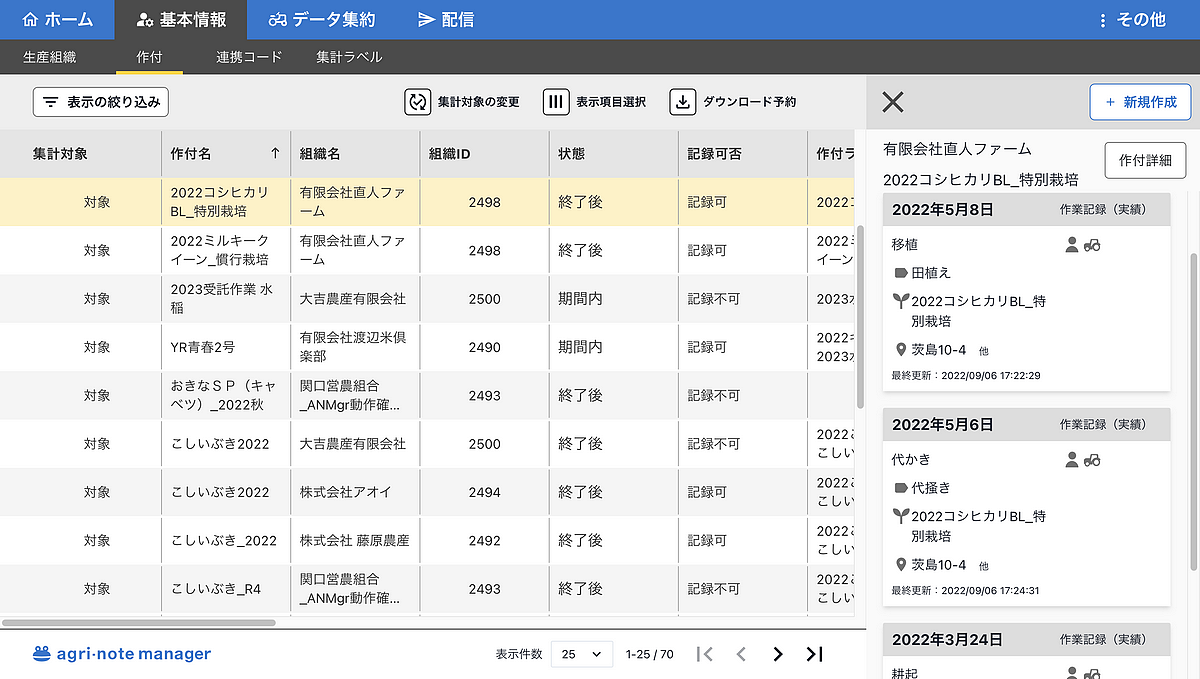The width and height of the screenshot is (1200, 679).
Task: Click the horizontal table scrollbar
Action: 140,622
